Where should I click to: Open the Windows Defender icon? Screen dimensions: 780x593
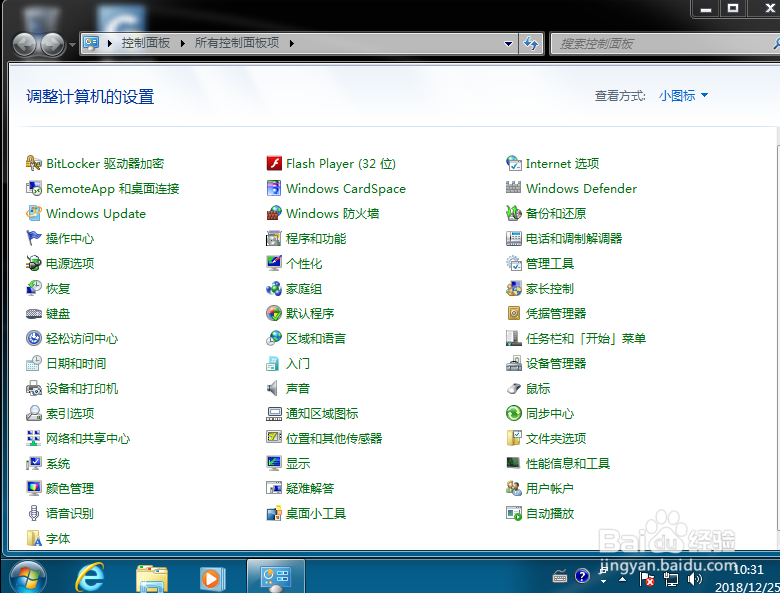pos(514,188)
